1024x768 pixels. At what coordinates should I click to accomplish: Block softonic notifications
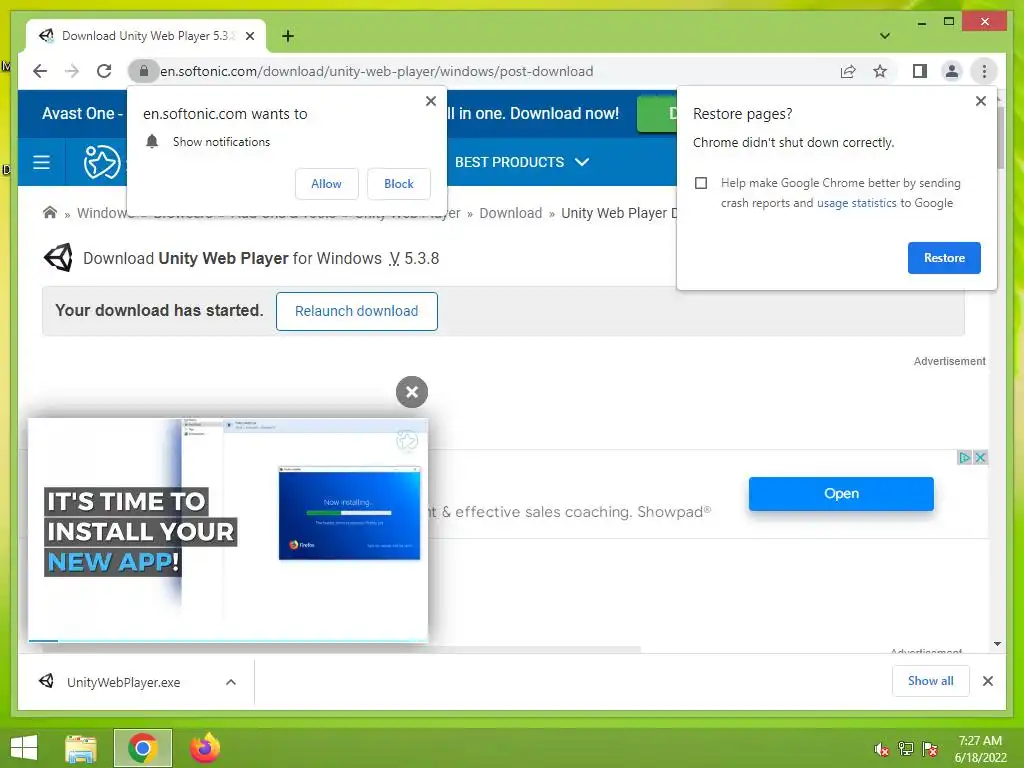[398, 184]
